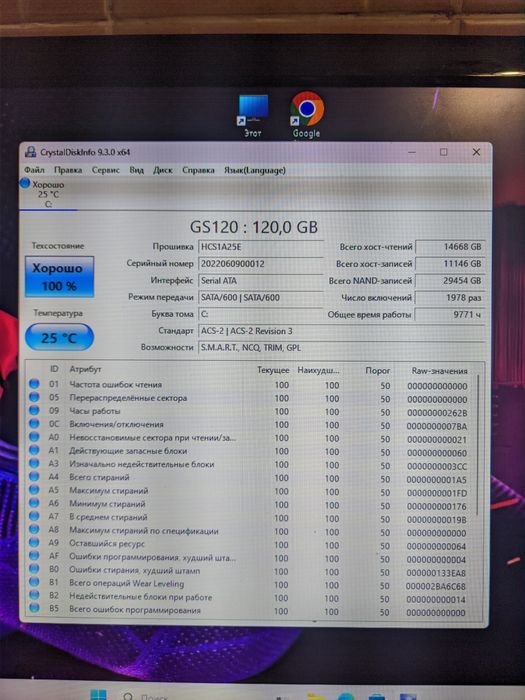Click the blue status icon for attribute A0

[x=34, y=437]
